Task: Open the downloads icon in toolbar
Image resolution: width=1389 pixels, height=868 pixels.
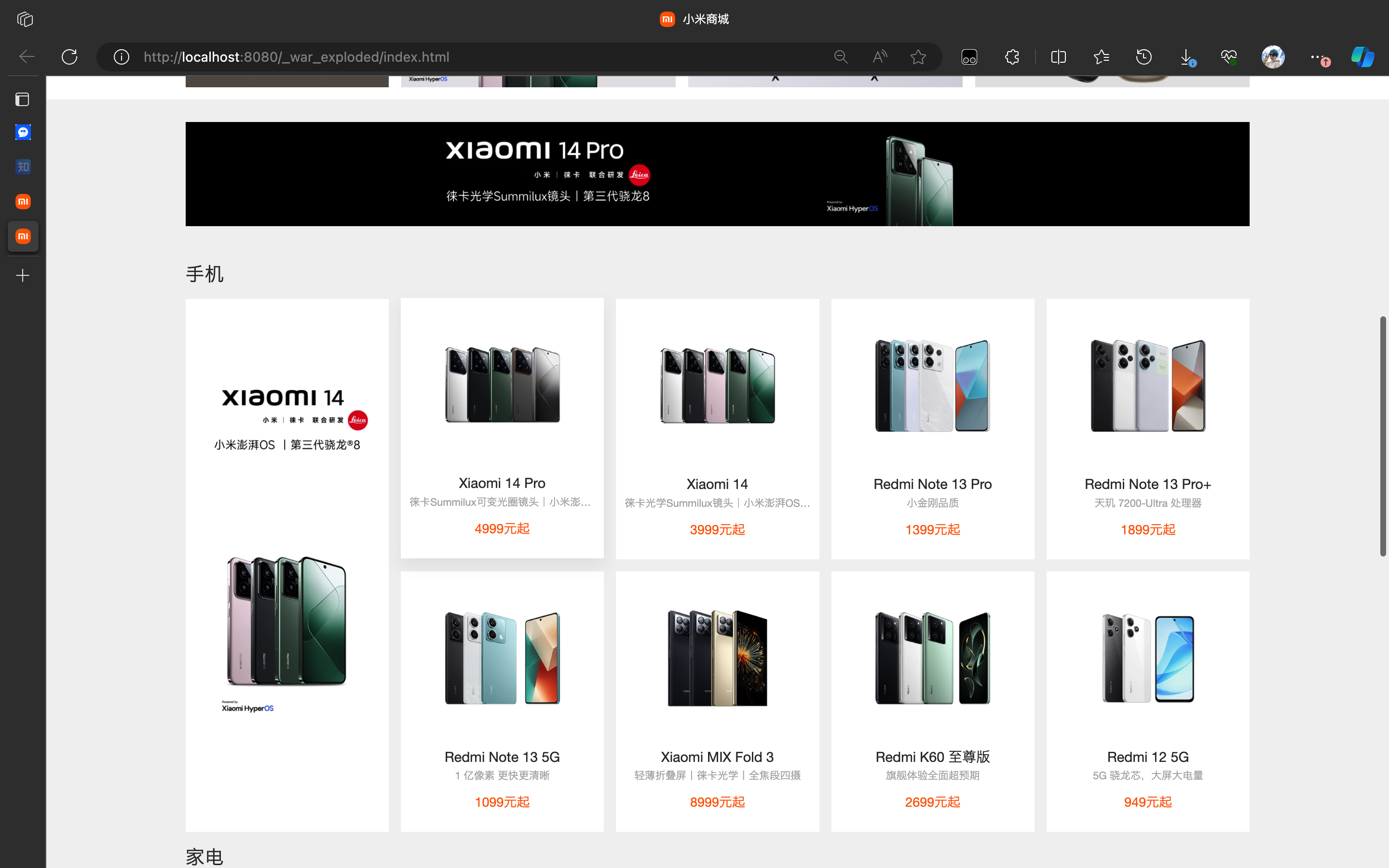Action: (x=1186, y=57)
